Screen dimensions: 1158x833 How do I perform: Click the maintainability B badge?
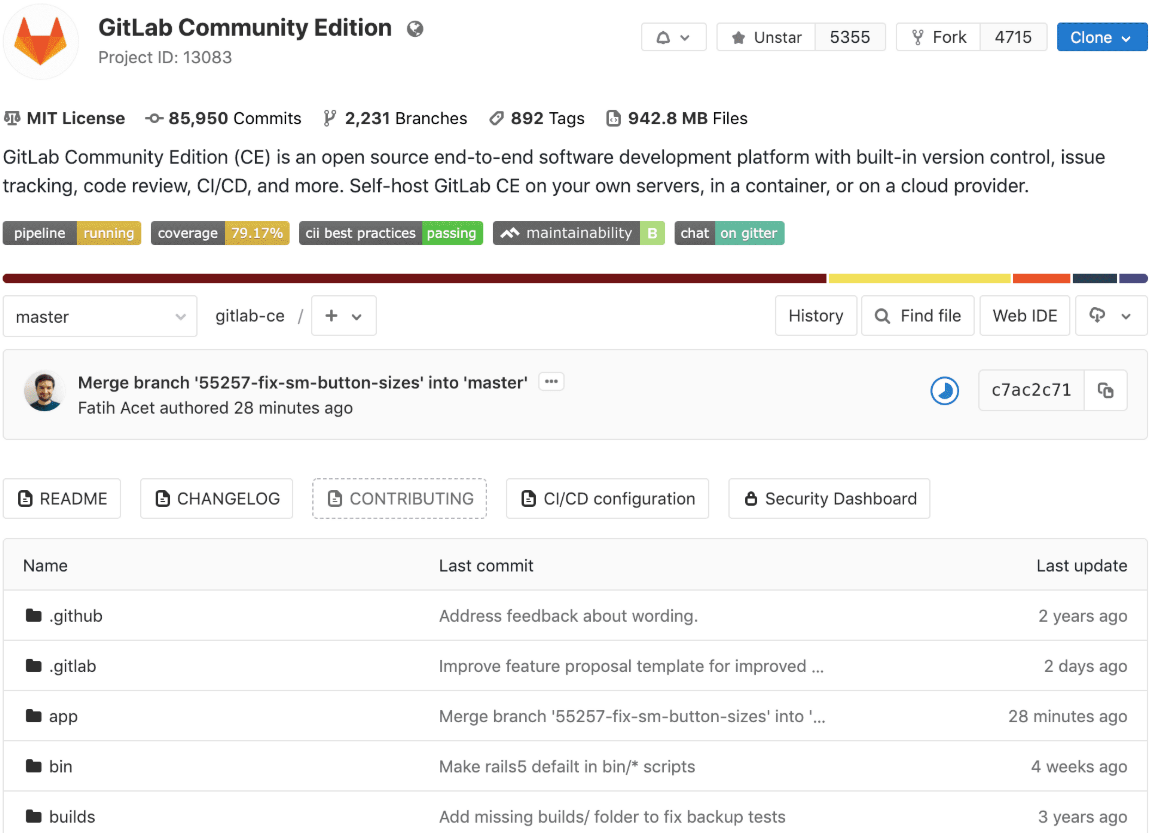579,233
